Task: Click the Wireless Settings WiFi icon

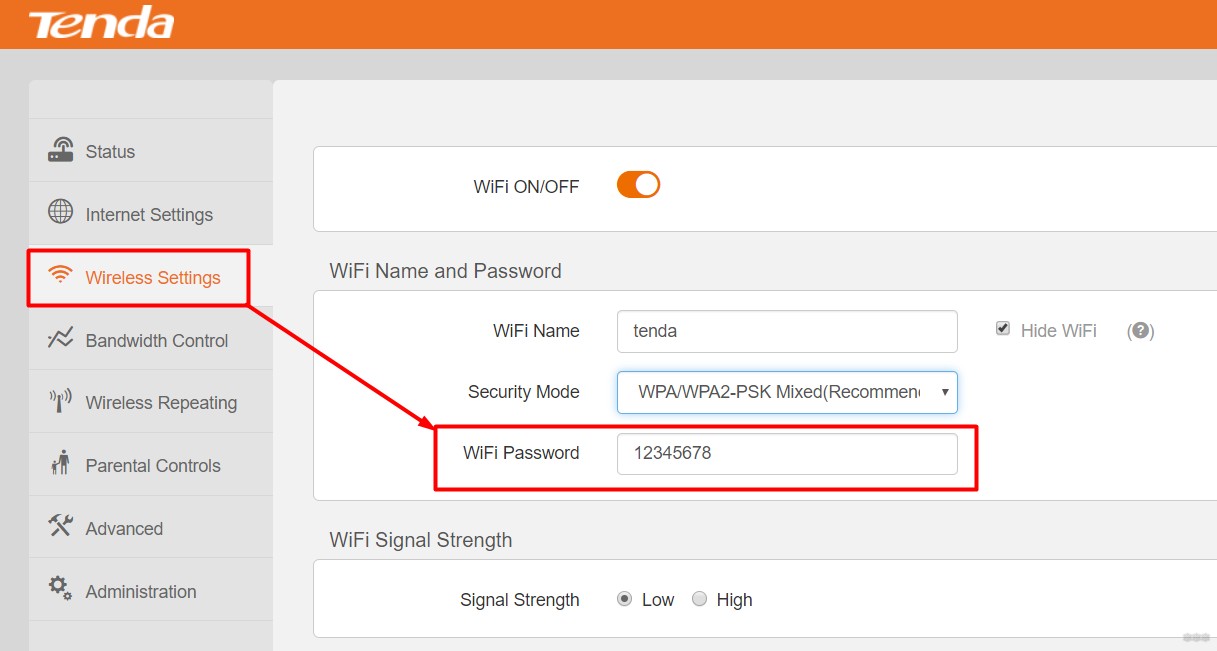Action: [x=61, y=275]
